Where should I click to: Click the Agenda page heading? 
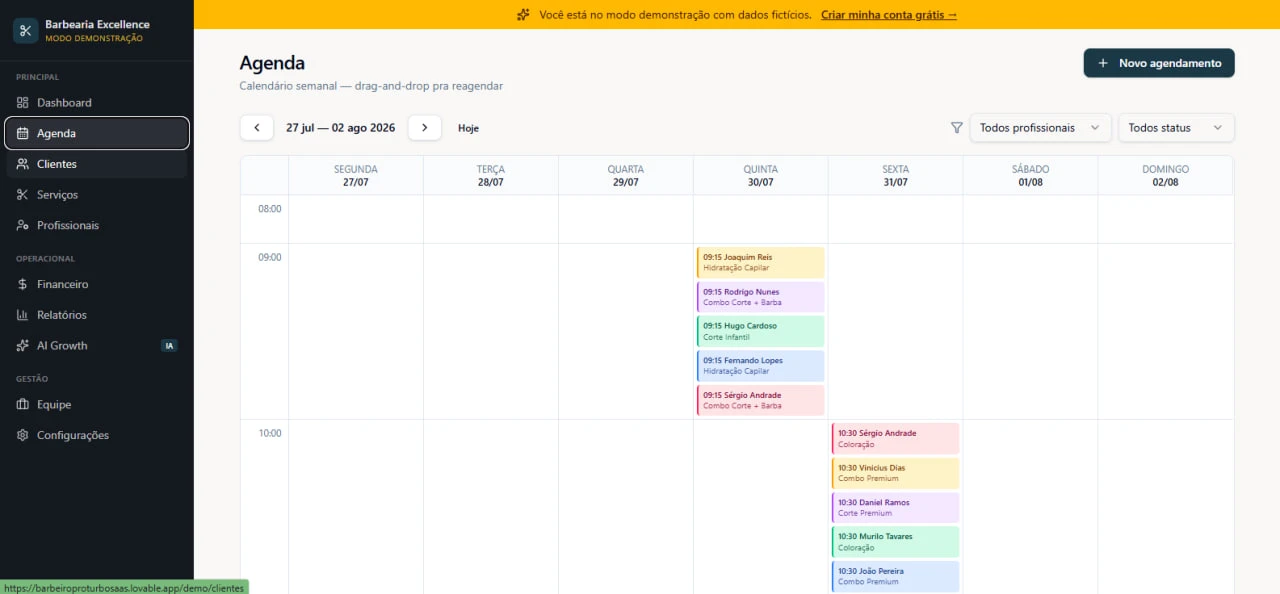tap(272, 63)
